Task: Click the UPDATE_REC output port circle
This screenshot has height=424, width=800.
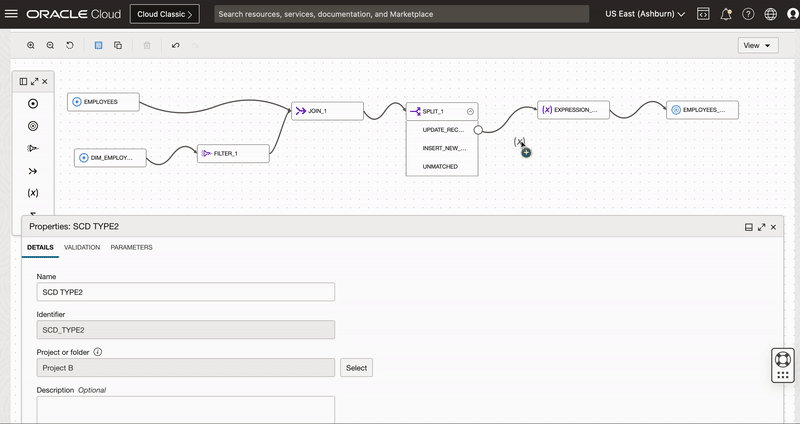Action: (478, 130)
